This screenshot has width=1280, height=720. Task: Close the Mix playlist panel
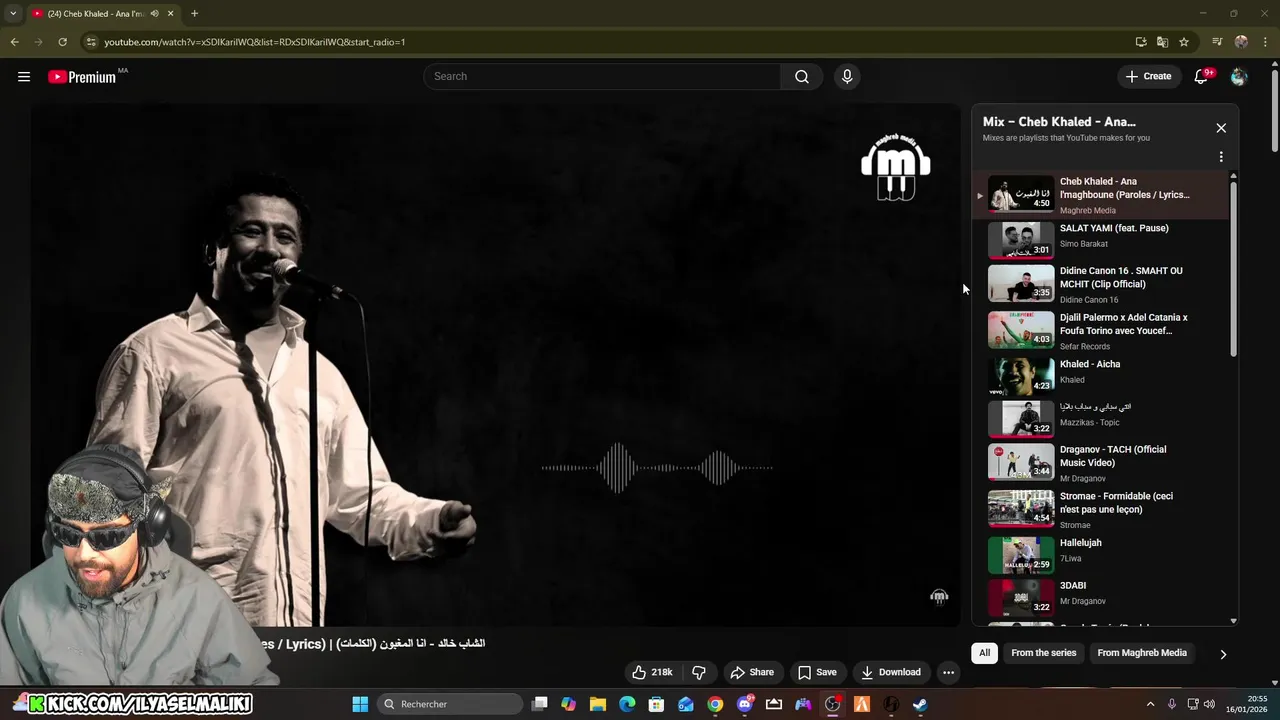click(1221, 128)
